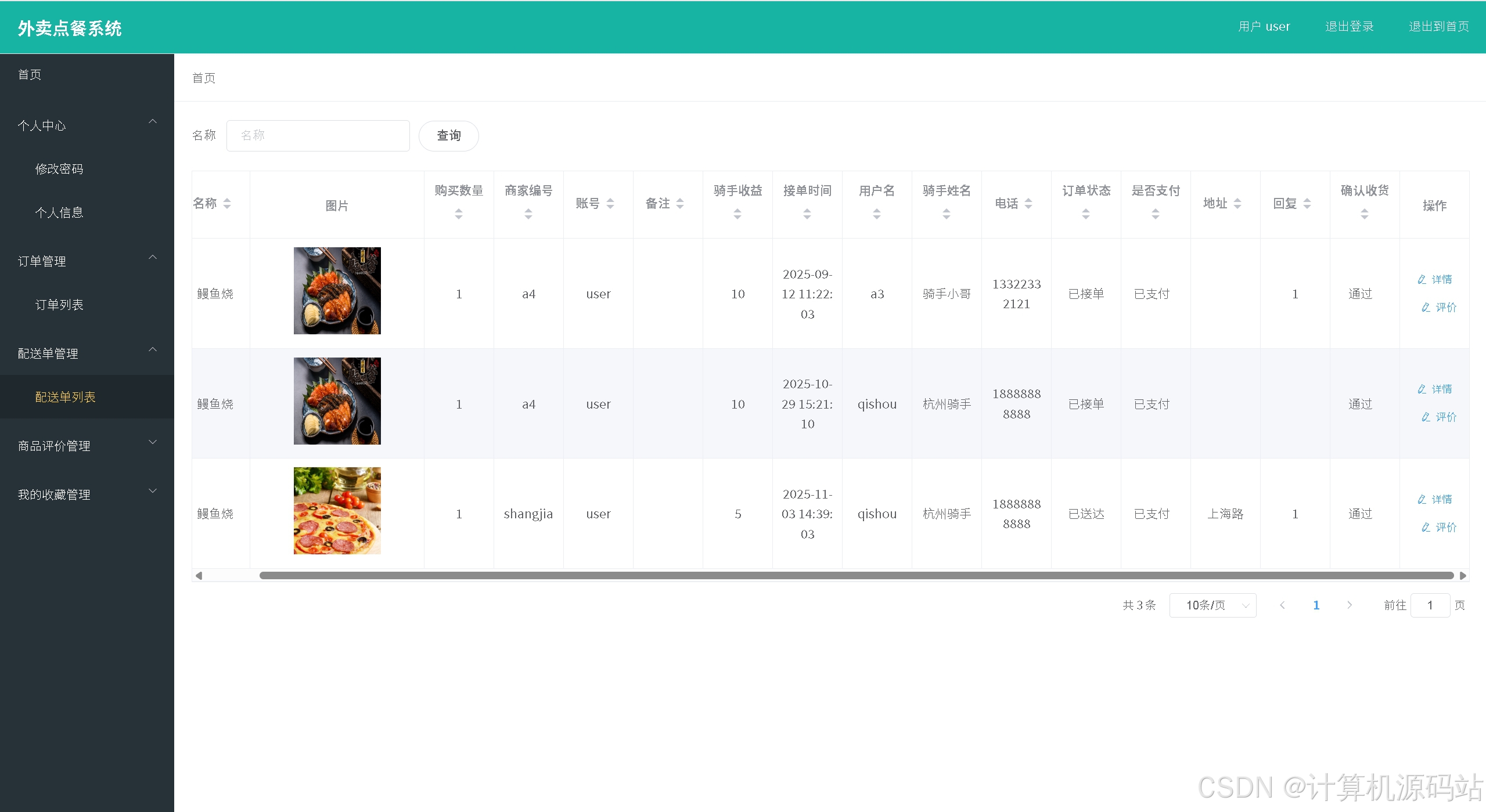Go to previous page arrow
This screenshot has width=1486, height=812.
1282,605
